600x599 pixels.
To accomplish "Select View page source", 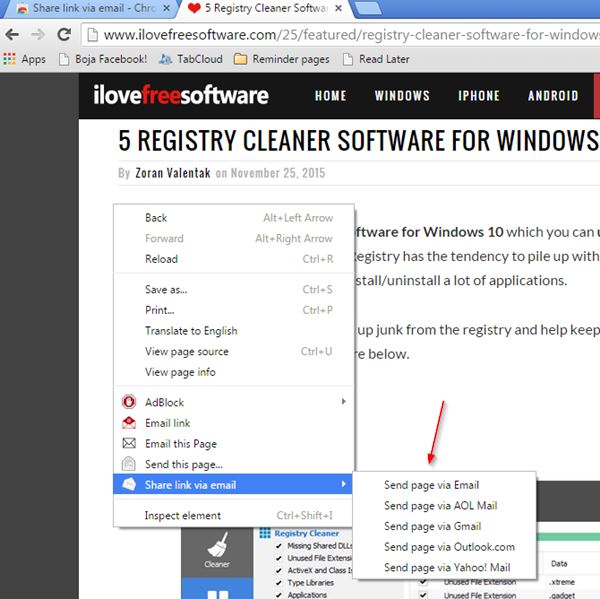I will coord(233,352).
